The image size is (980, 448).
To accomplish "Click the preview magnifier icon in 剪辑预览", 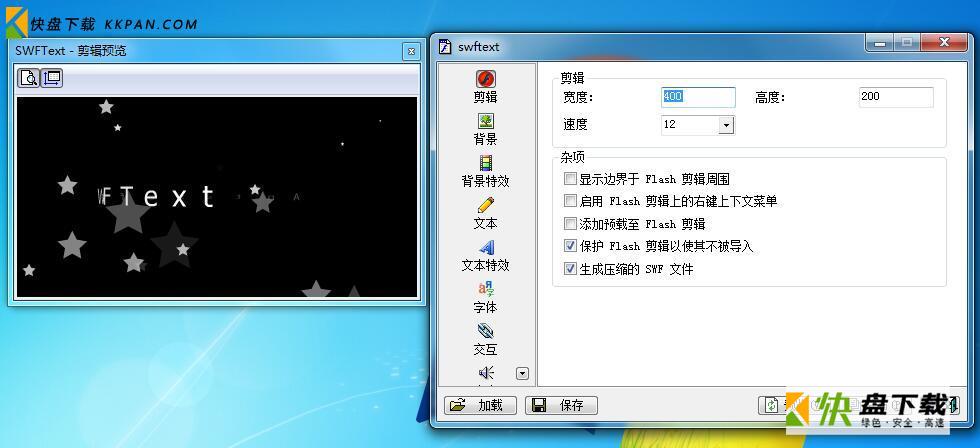I will point(28,77).
